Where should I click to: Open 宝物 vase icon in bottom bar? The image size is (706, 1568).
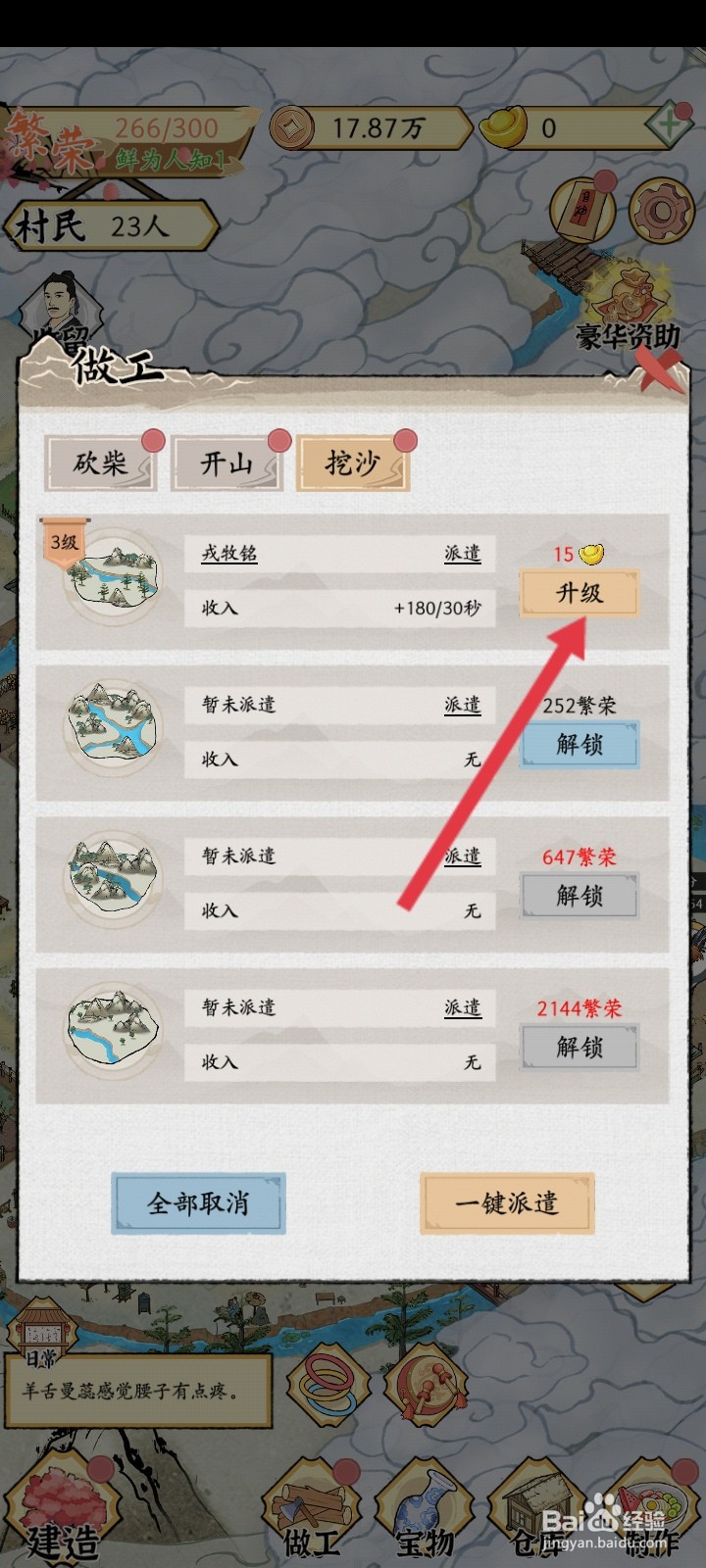point(427,1509)
